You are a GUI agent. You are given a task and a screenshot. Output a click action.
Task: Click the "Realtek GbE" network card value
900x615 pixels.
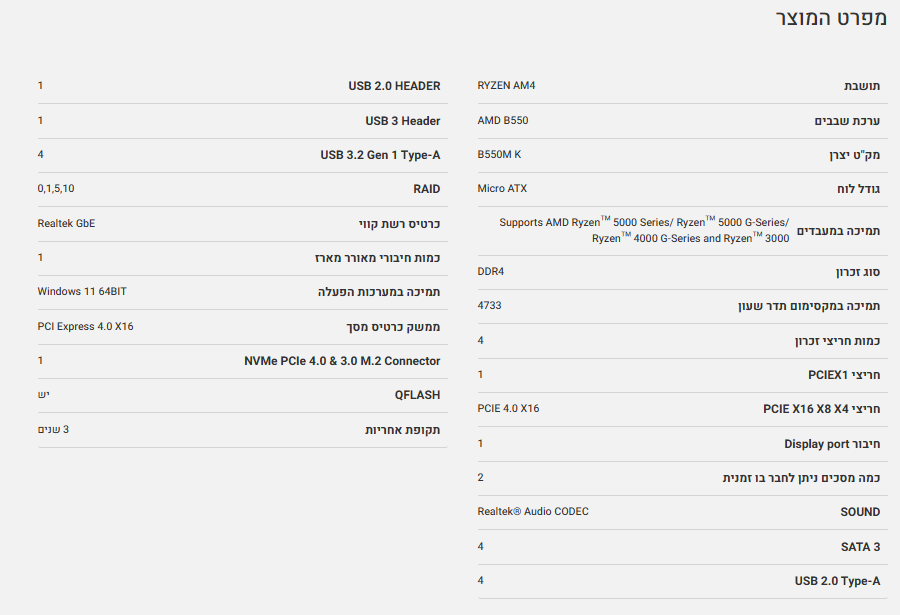point(66,223)
